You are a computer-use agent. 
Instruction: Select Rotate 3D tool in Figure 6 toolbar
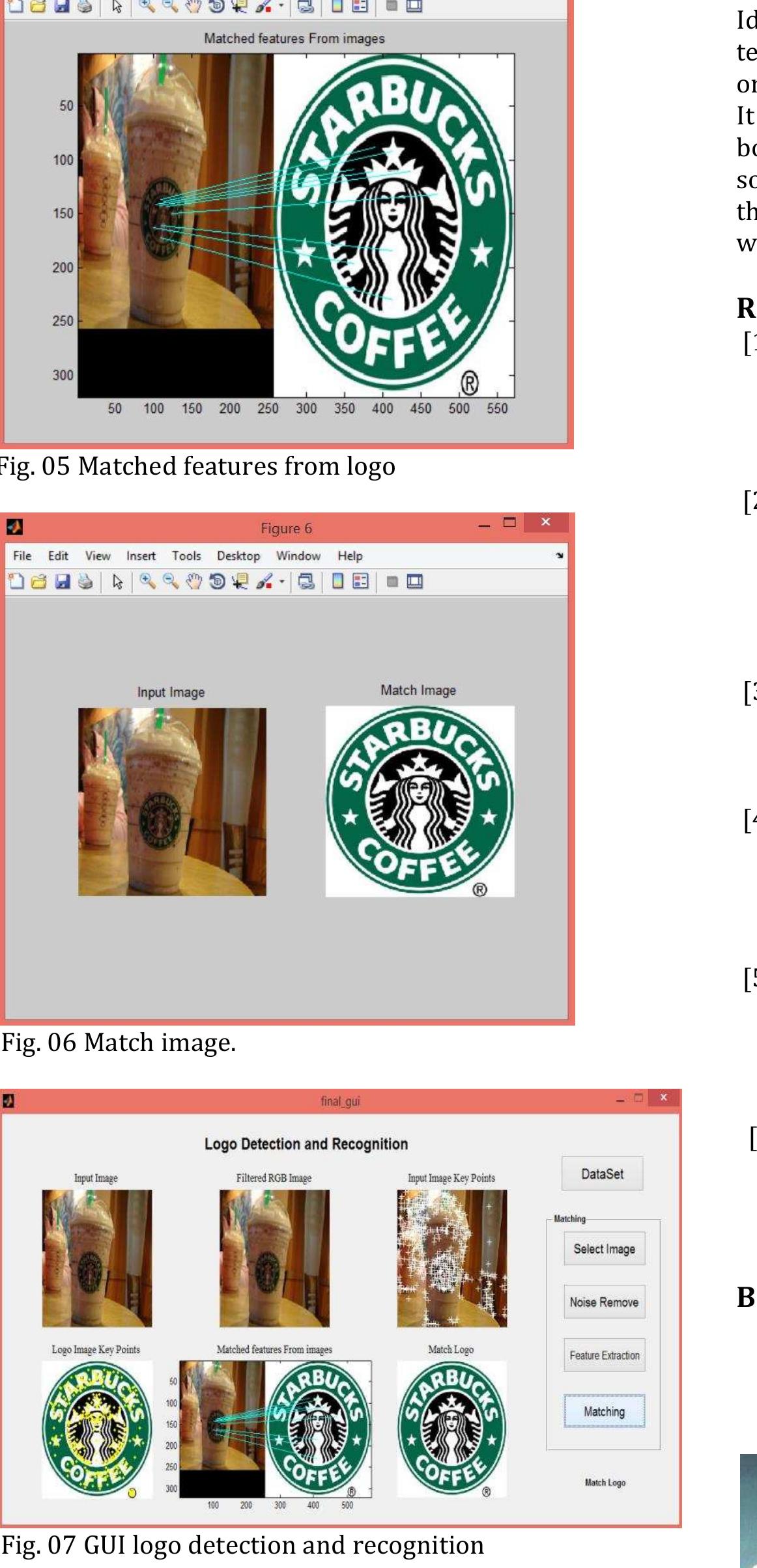(x=217, y=581)
